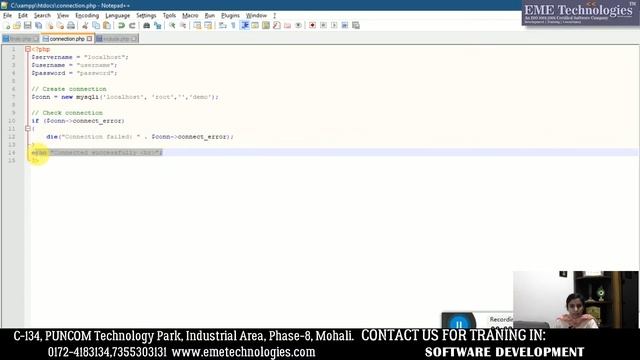Open Folder as Workspace icon
The height and width of the screenshot is (360, 640).
(x=288, y=25)
